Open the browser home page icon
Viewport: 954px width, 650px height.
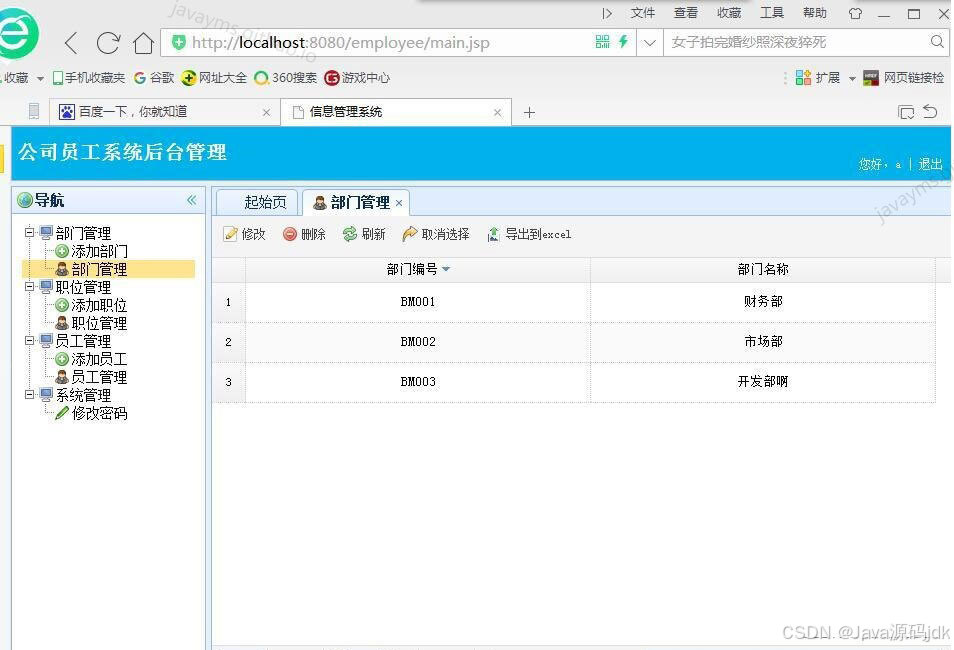144,43
